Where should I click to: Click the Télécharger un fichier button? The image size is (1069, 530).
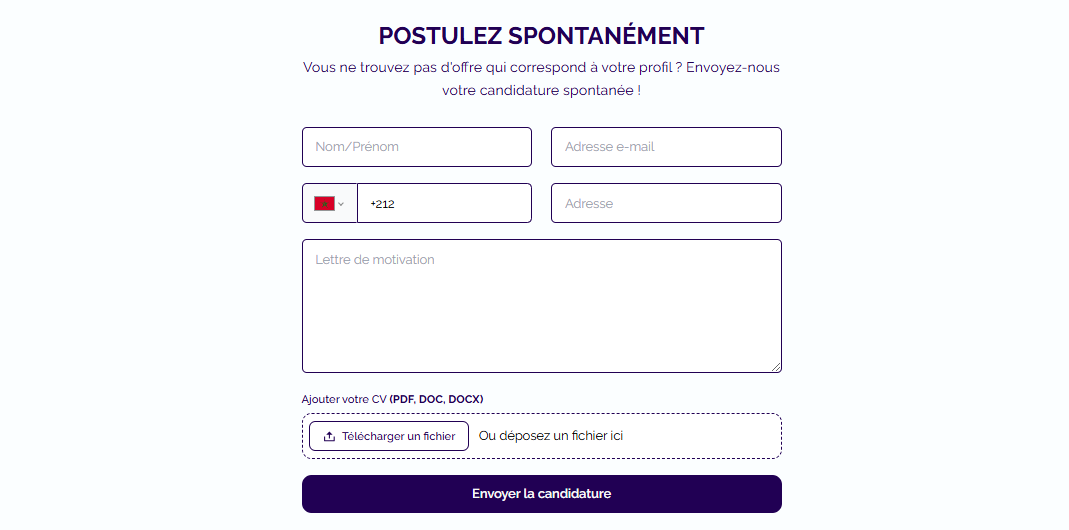click(x=389, y=437)
